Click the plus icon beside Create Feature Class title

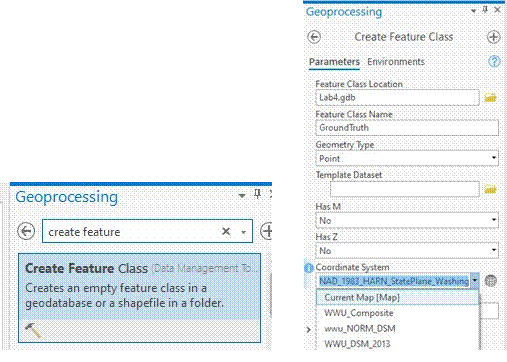tap(494, 37)
